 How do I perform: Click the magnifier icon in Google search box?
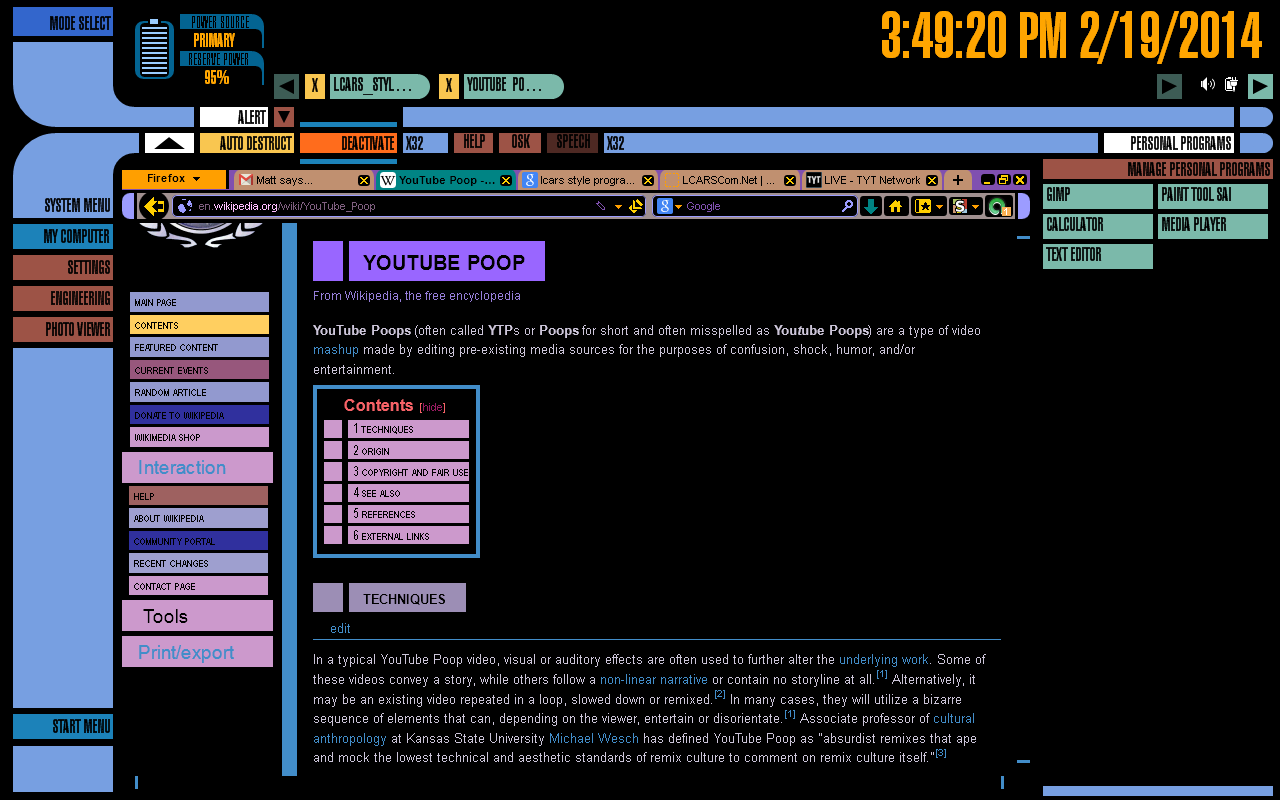point(847,206)
